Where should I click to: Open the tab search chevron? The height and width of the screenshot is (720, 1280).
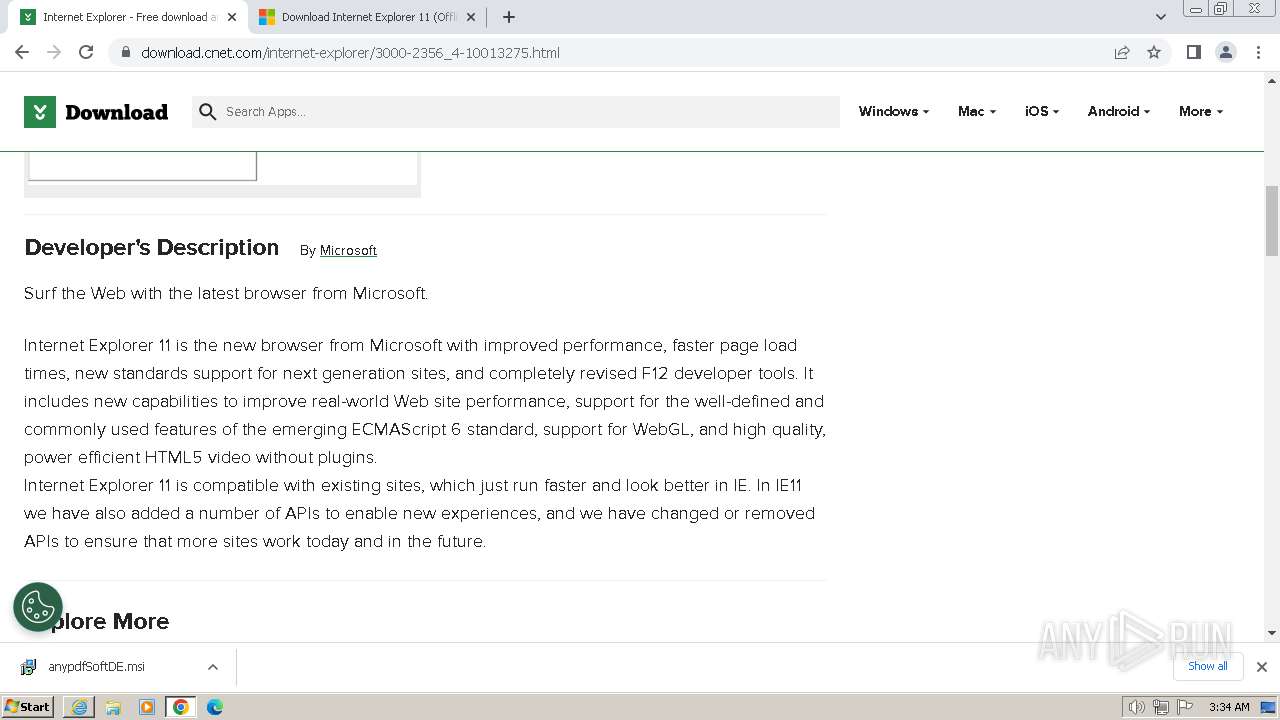pyautogui.click(x=1160, y=17)
